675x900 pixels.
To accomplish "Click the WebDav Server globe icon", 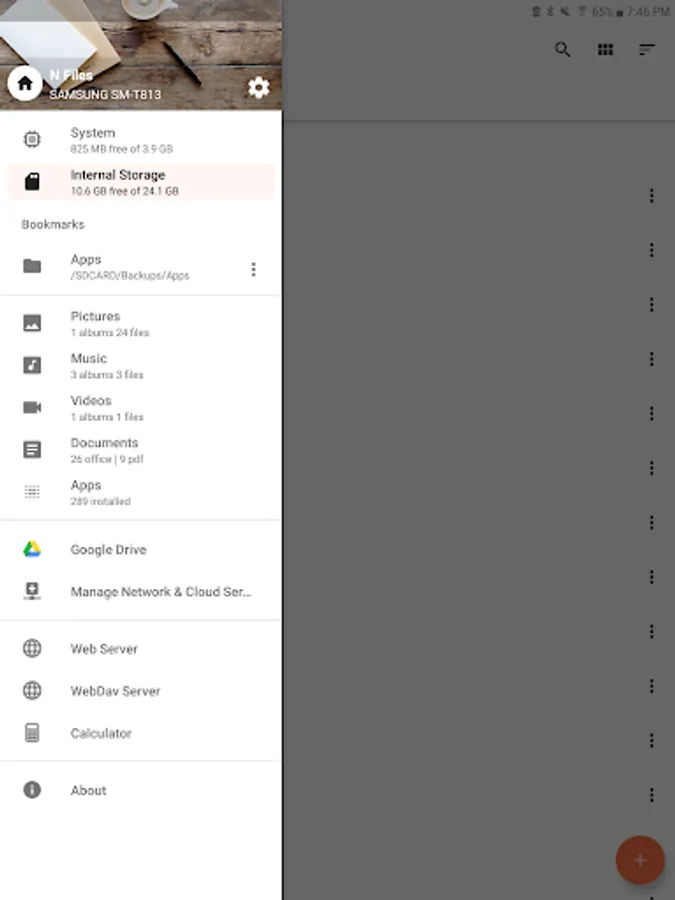I will pos(32,690).
